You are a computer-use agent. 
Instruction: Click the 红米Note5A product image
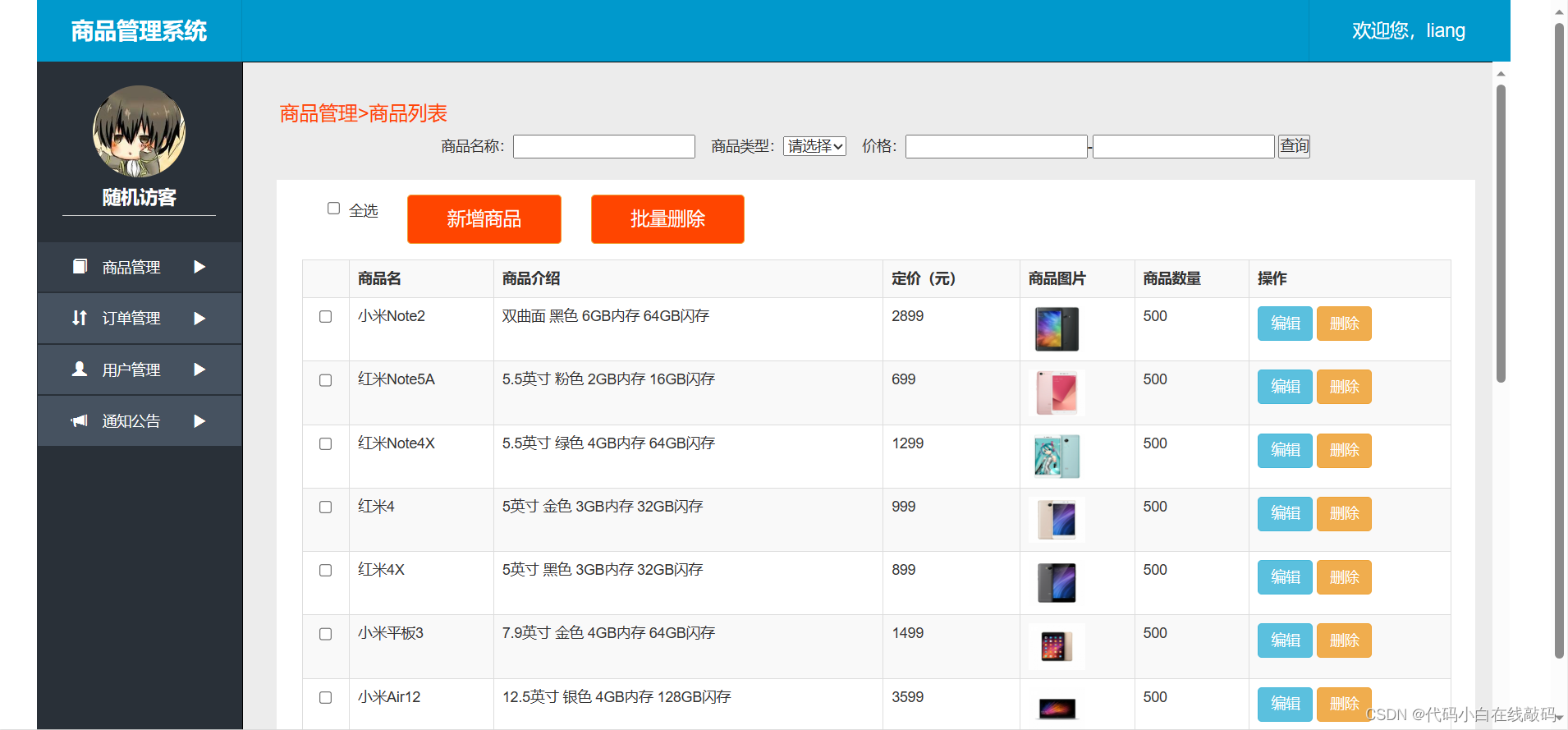pyautogui.click(x=1057, y=393)
